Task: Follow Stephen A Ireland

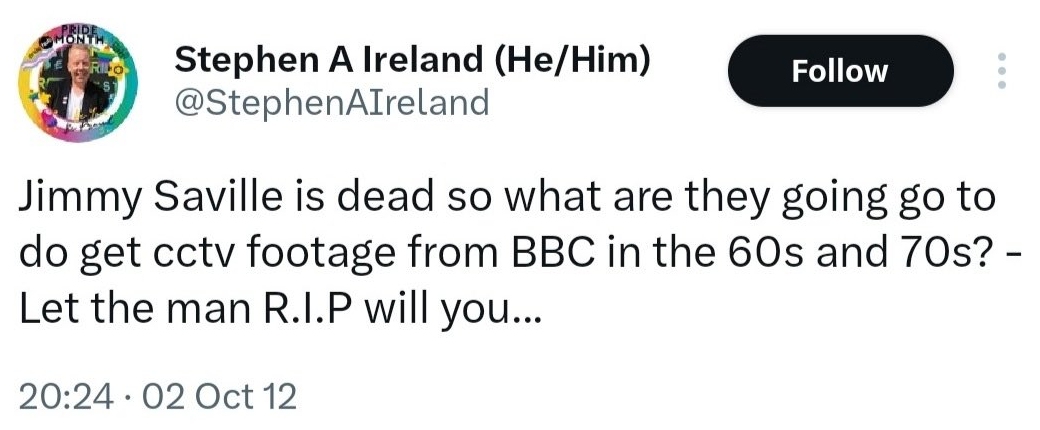Action: coord(840,70)
